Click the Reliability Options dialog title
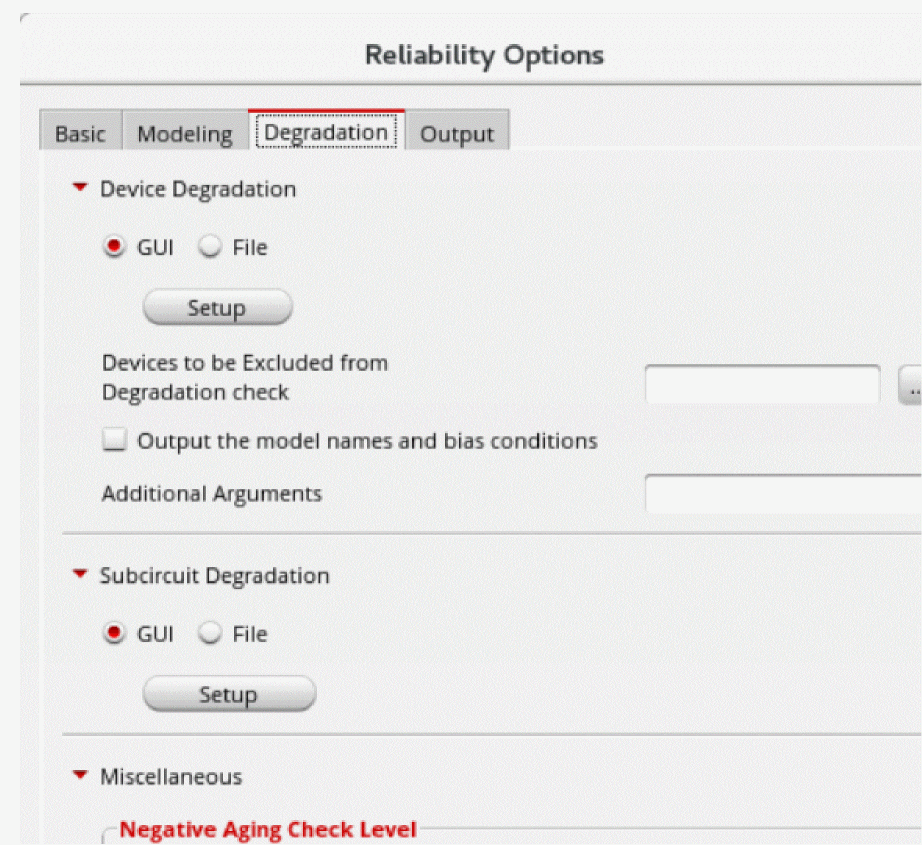The width and height of the screenshot is (922, 845). [x=484, y=54]
